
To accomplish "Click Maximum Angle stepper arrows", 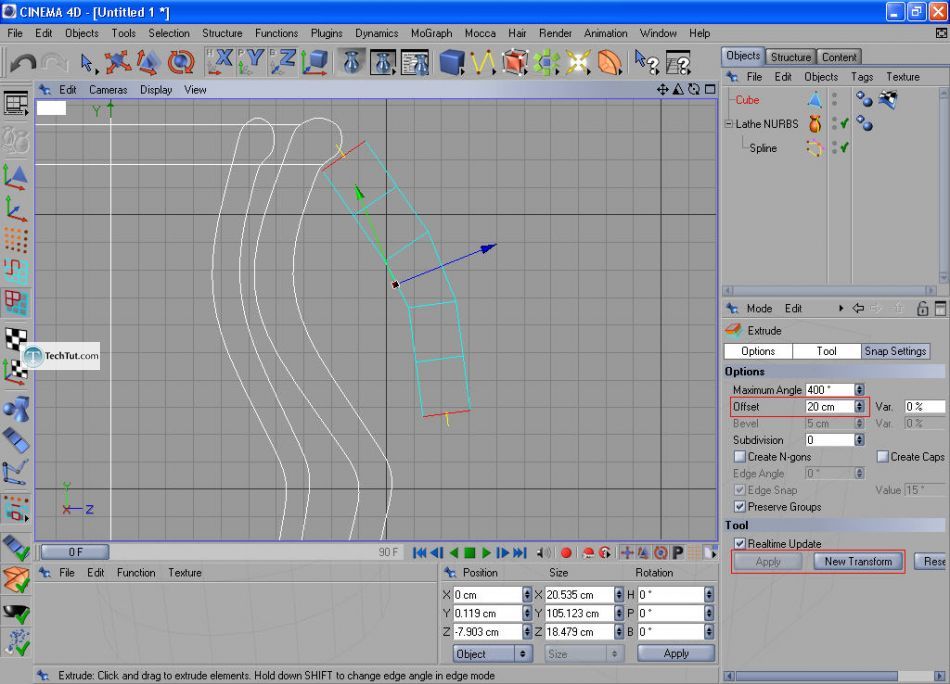I will point(859,390).
